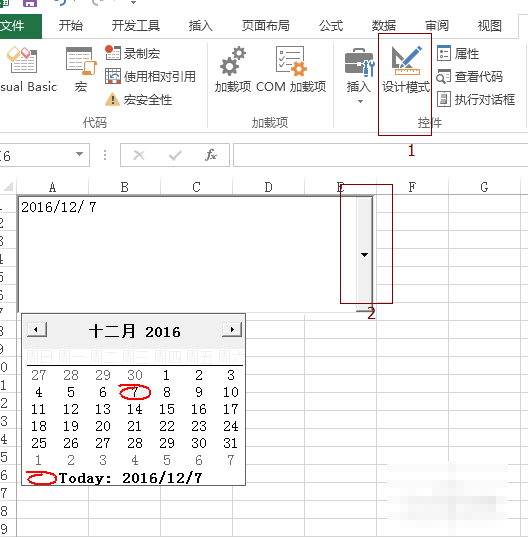The width and height of the screenshot is (528, 537).
Task: Select column D header
Action: (x=268, y=187)
